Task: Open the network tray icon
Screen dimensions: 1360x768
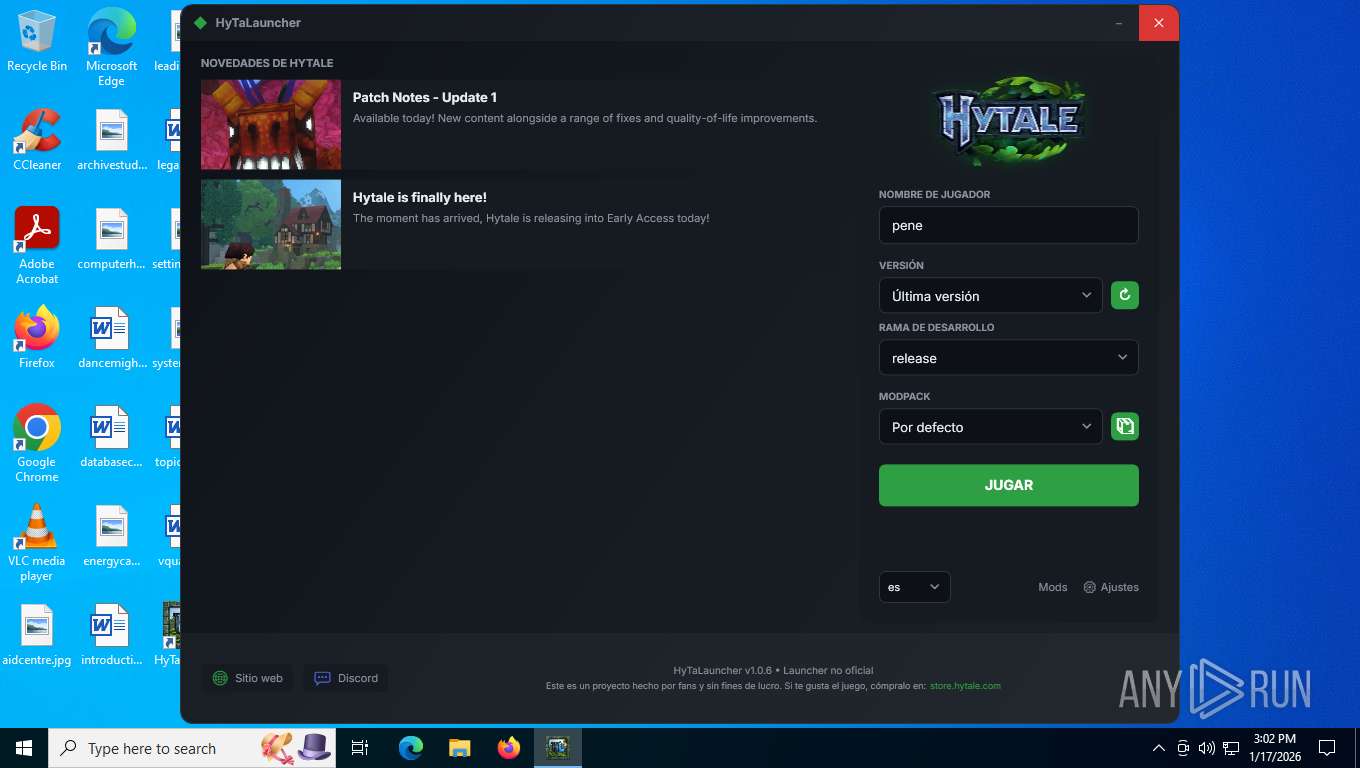Action: point(1231,748)
